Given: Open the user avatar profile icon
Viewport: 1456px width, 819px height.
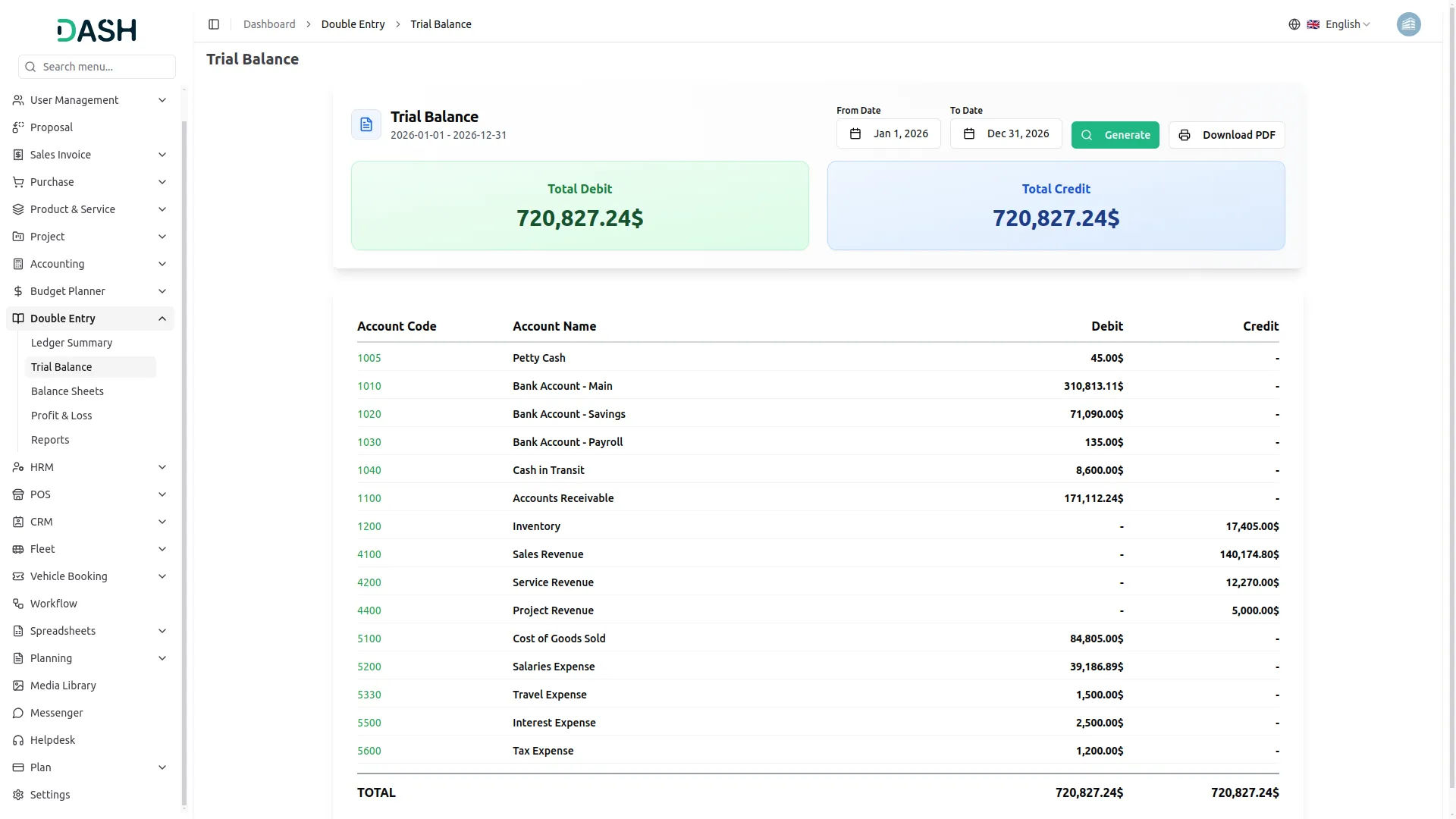Looking at the screenshot, I should [x=1408, y=24].
